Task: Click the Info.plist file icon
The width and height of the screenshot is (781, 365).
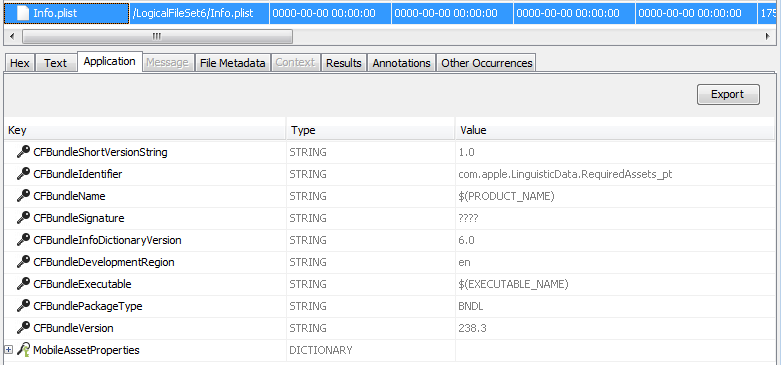Action: click(22, 13)
